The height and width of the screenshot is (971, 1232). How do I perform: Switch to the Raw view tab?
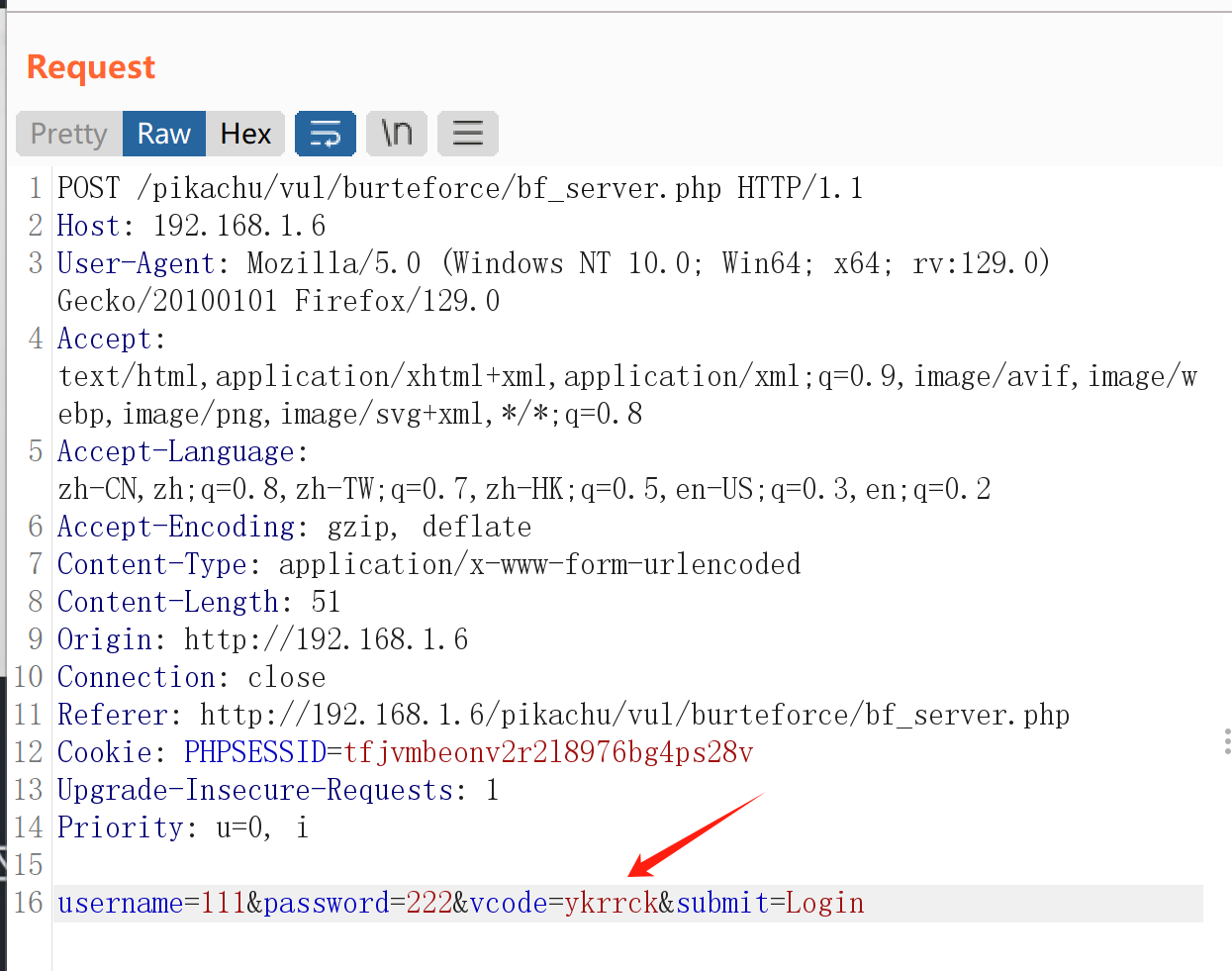tap(164, 134)
